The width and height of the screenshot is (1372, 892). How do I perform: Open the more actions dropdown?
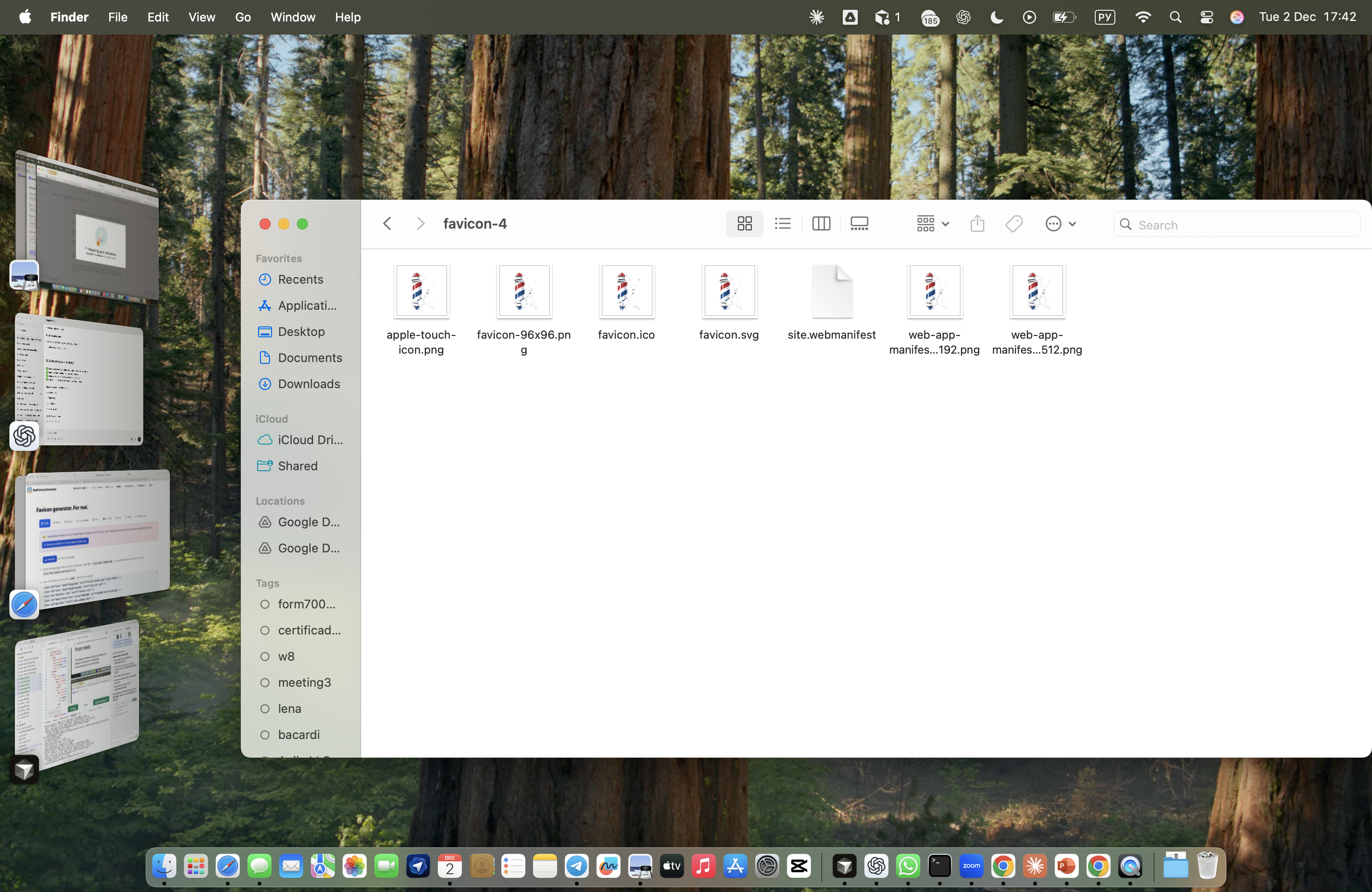click(1060, 223)
